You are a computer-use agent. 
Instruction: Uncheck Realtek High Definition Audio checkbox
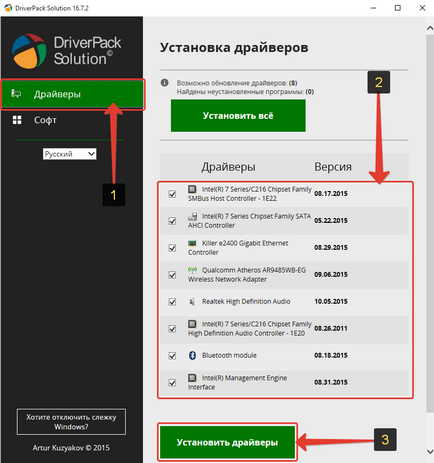(172, 302)
